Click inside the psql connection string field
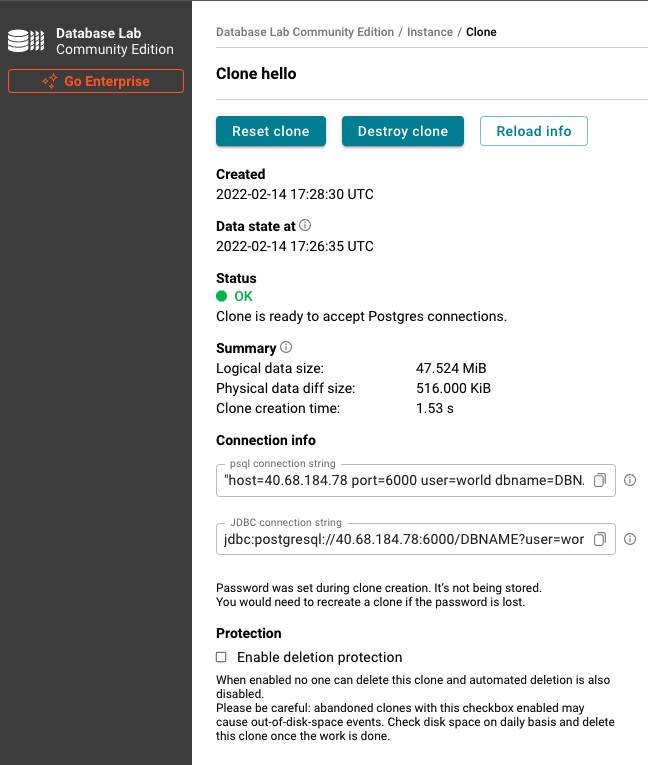Image resolution: width=648 pixels, height=765 pixels. pos(404,480)
